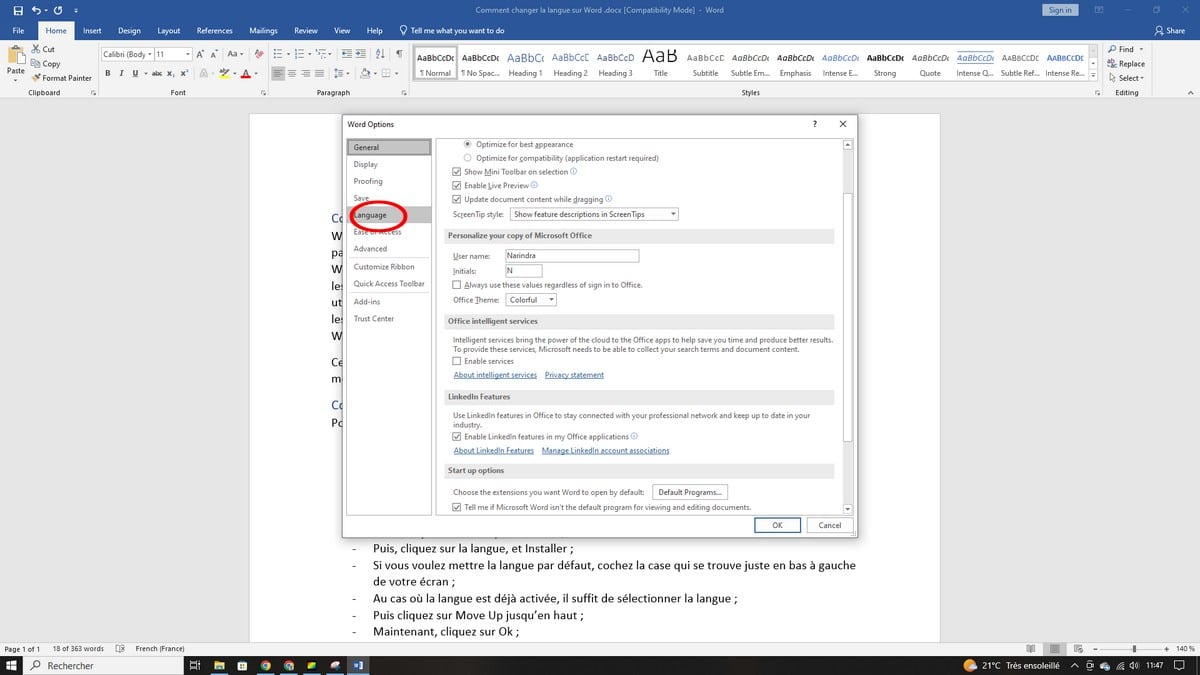
Task: Decrease font size with shrink icon
Action: click(x=215, y=54)
